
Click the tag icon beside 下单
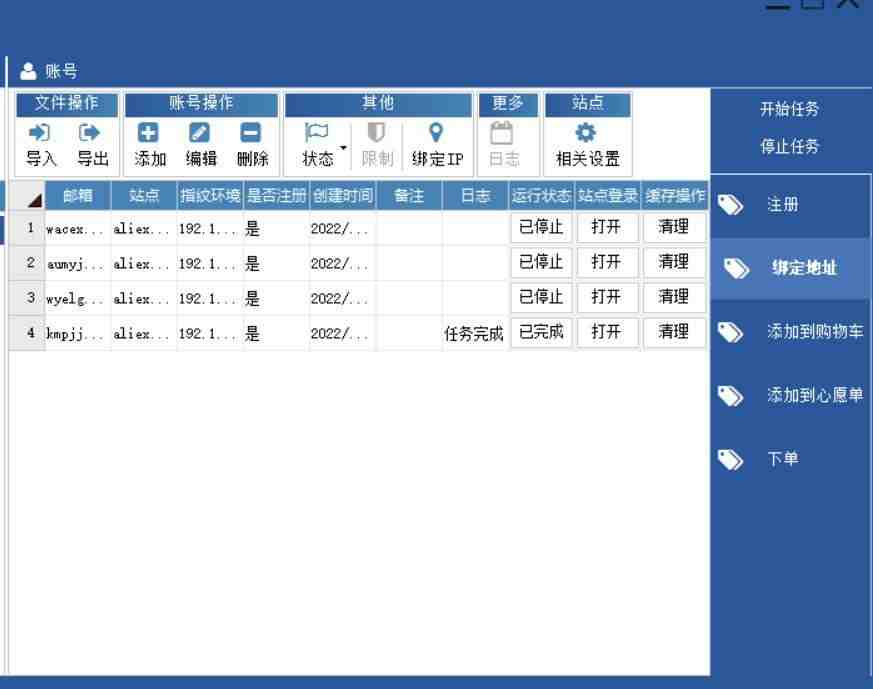(x=730, y=460)
